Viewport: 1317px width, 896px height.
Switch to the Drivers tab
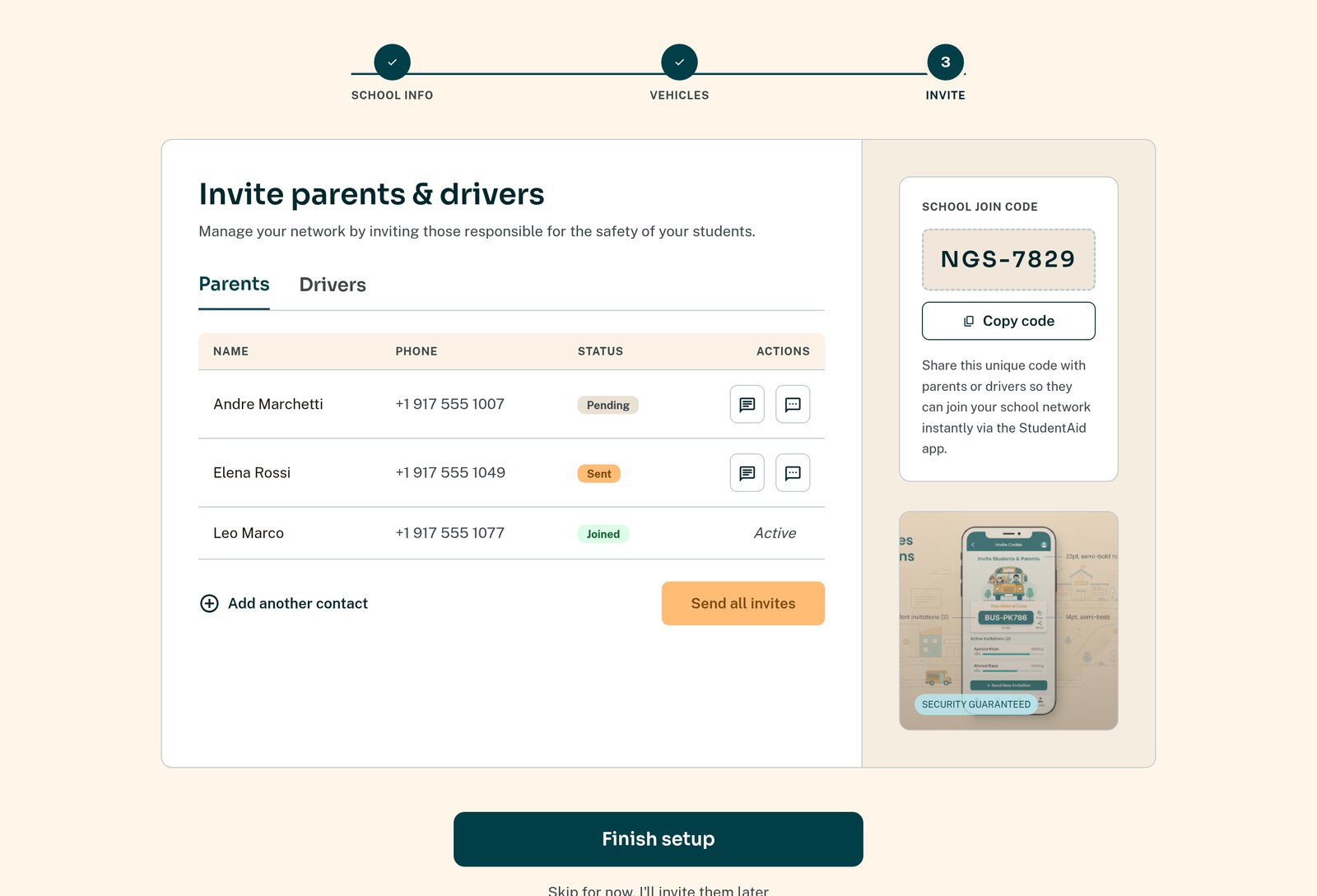click(x=333, y=285)
